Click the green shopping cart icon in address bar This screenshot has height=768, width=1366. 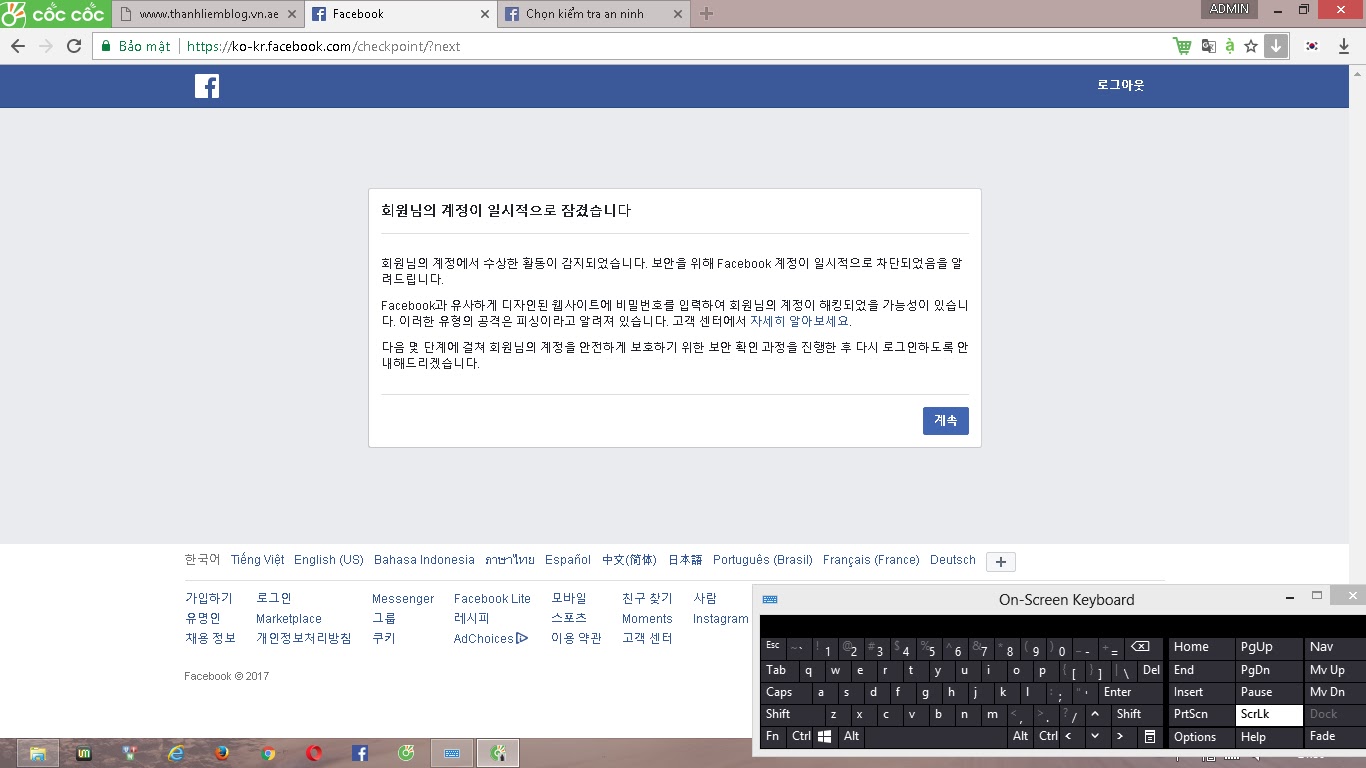click(x=1182, y=46)
